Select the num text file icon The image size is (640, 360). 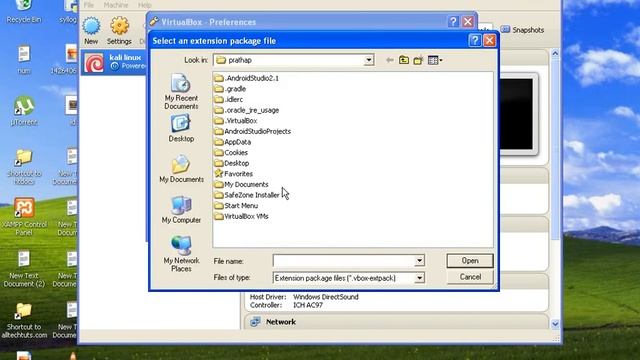[24, 60]
